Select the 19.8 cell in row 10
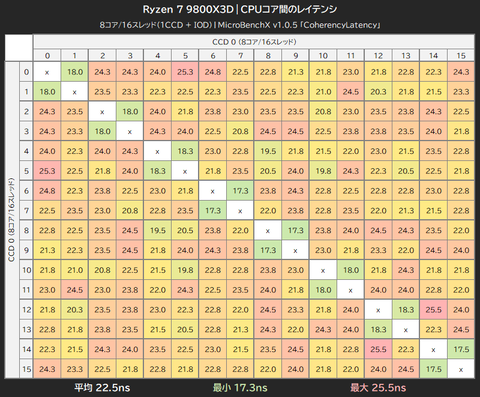Viewport: 480px width, 397px height. point(185,270)
